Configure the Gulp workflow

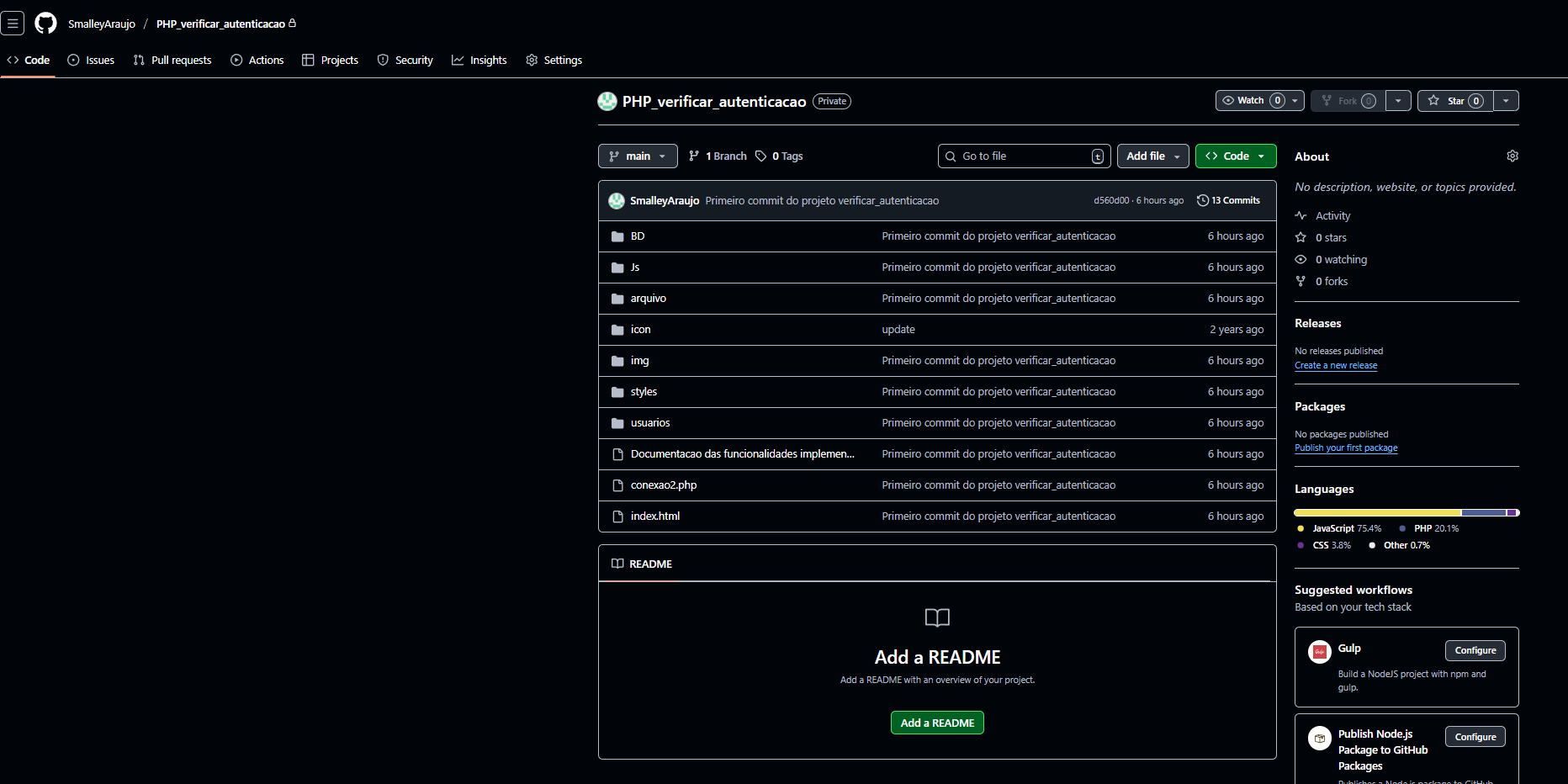pos(1475,650)
